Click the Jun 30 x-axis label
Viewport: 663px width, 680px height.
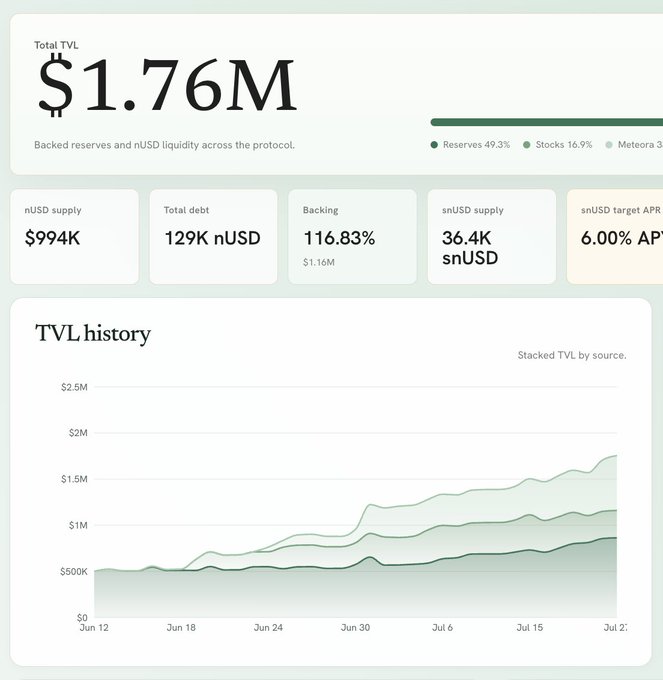356,628
